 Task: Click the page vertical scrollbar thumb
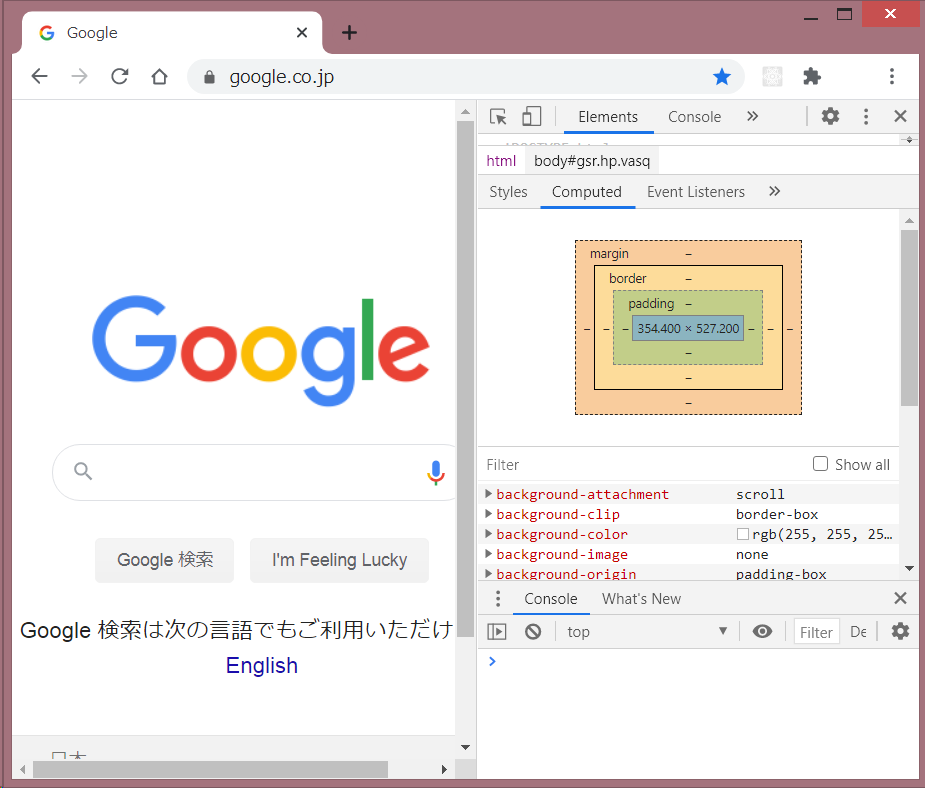(x=465, y=379)
